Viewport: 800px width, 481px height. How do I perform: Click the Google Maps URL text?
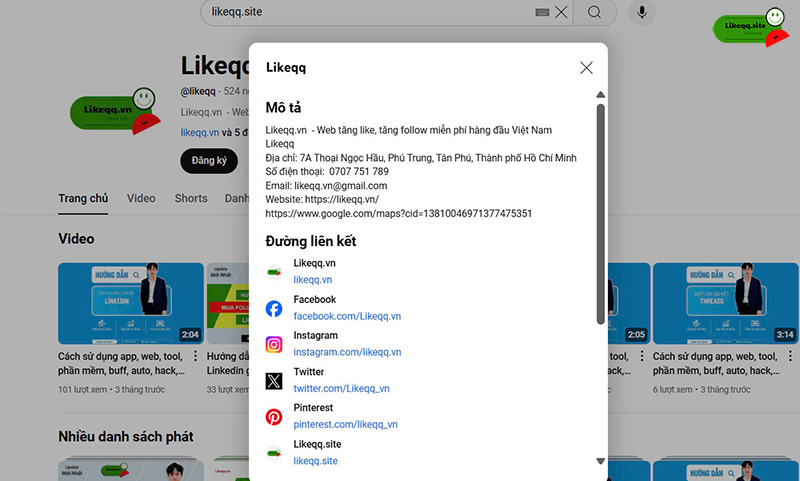coord(398,214)
